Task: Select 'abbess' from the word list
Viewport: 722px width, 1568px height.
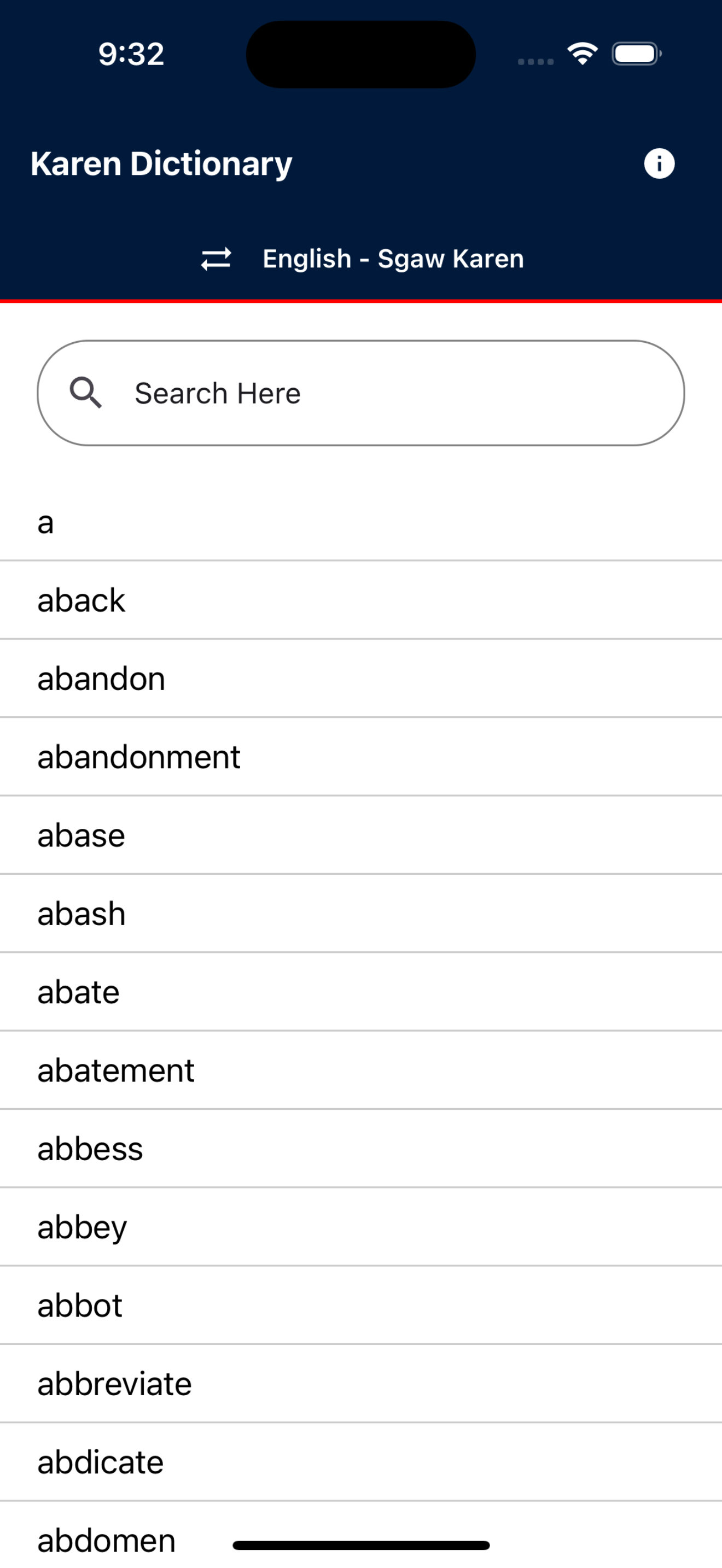Action: click(361, 1149)
